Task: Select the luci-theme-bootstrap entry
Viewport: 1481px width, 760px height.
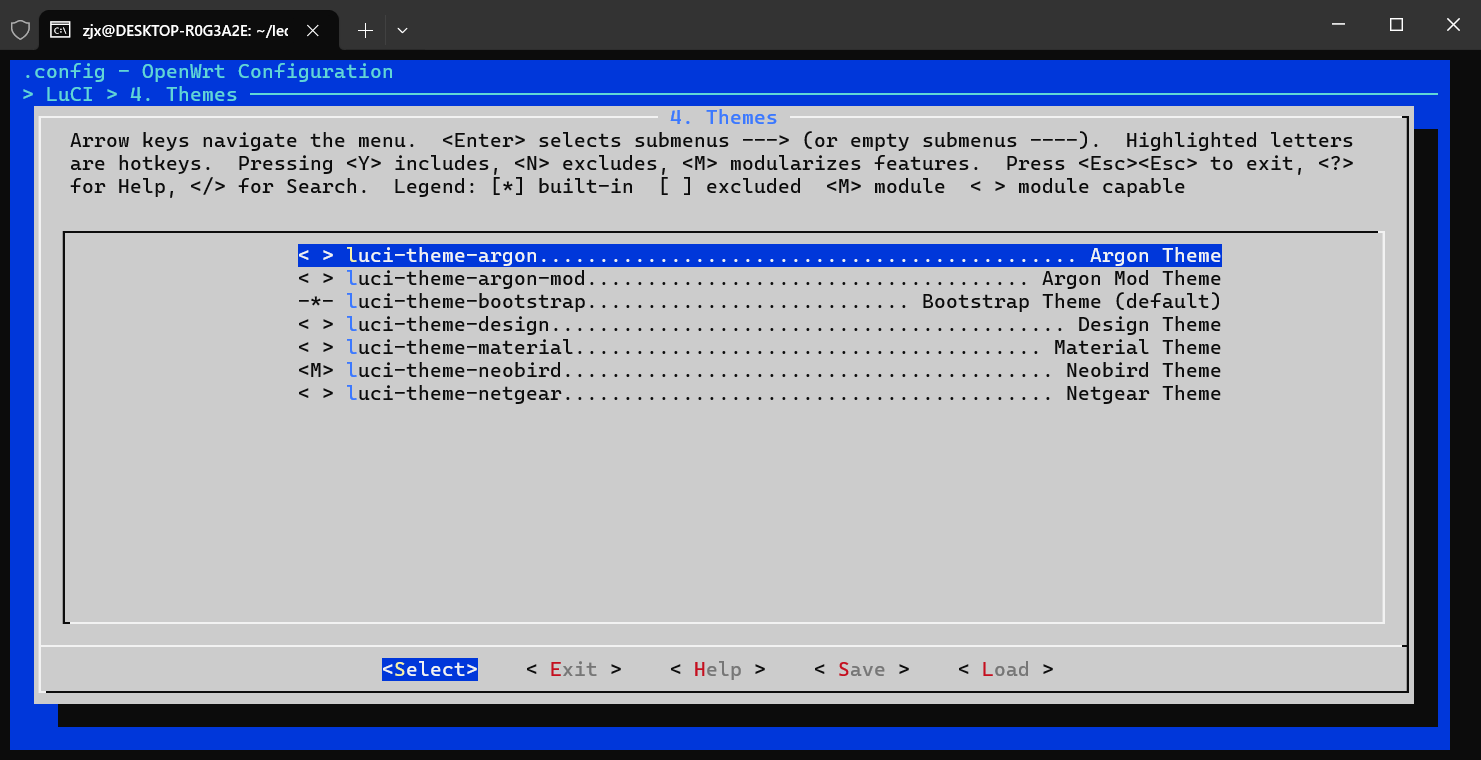Action: coord(466,302)
